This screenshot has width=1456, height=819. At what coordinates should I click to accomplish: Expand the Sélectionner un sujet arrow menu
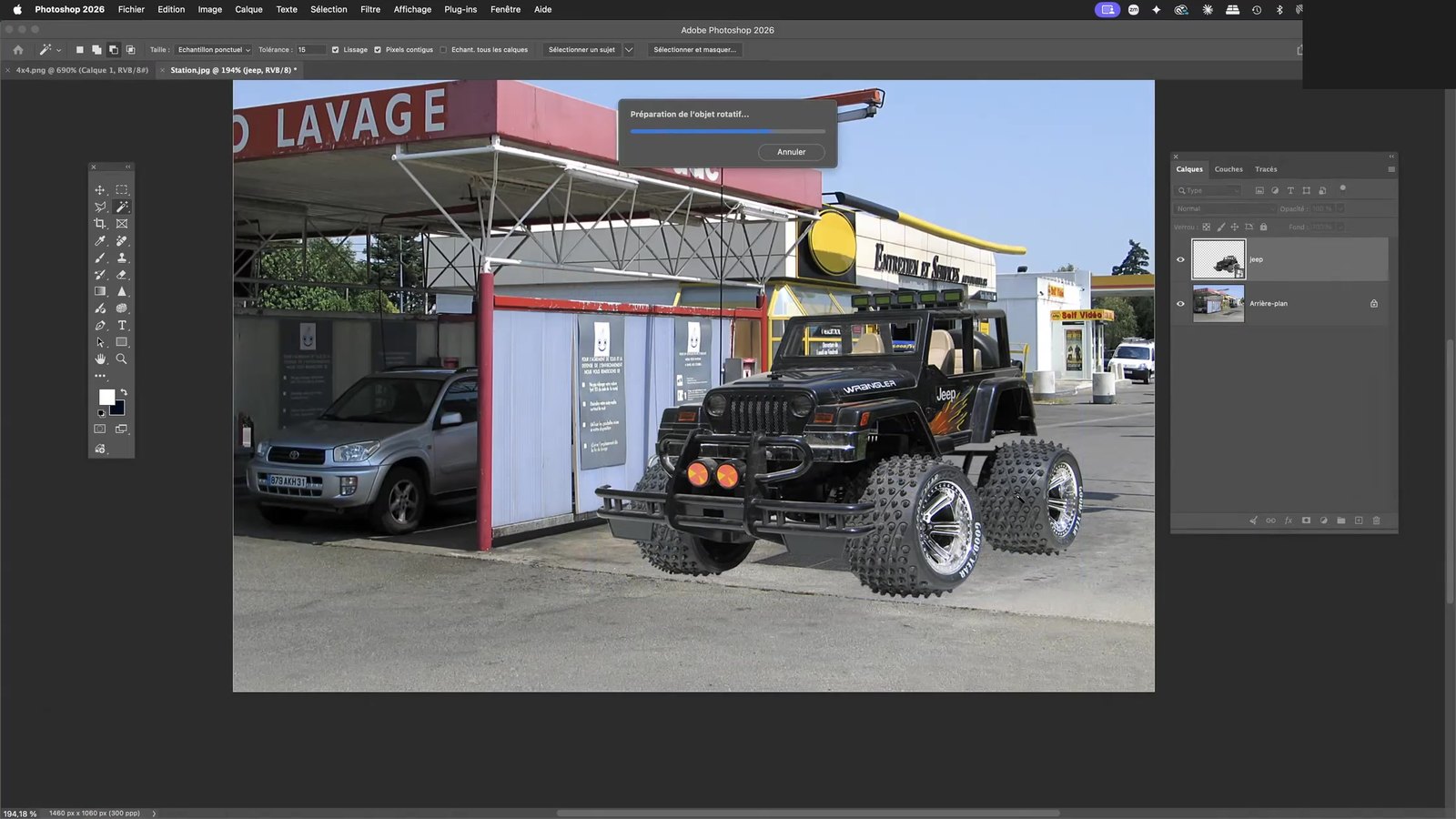coord(629,50)
